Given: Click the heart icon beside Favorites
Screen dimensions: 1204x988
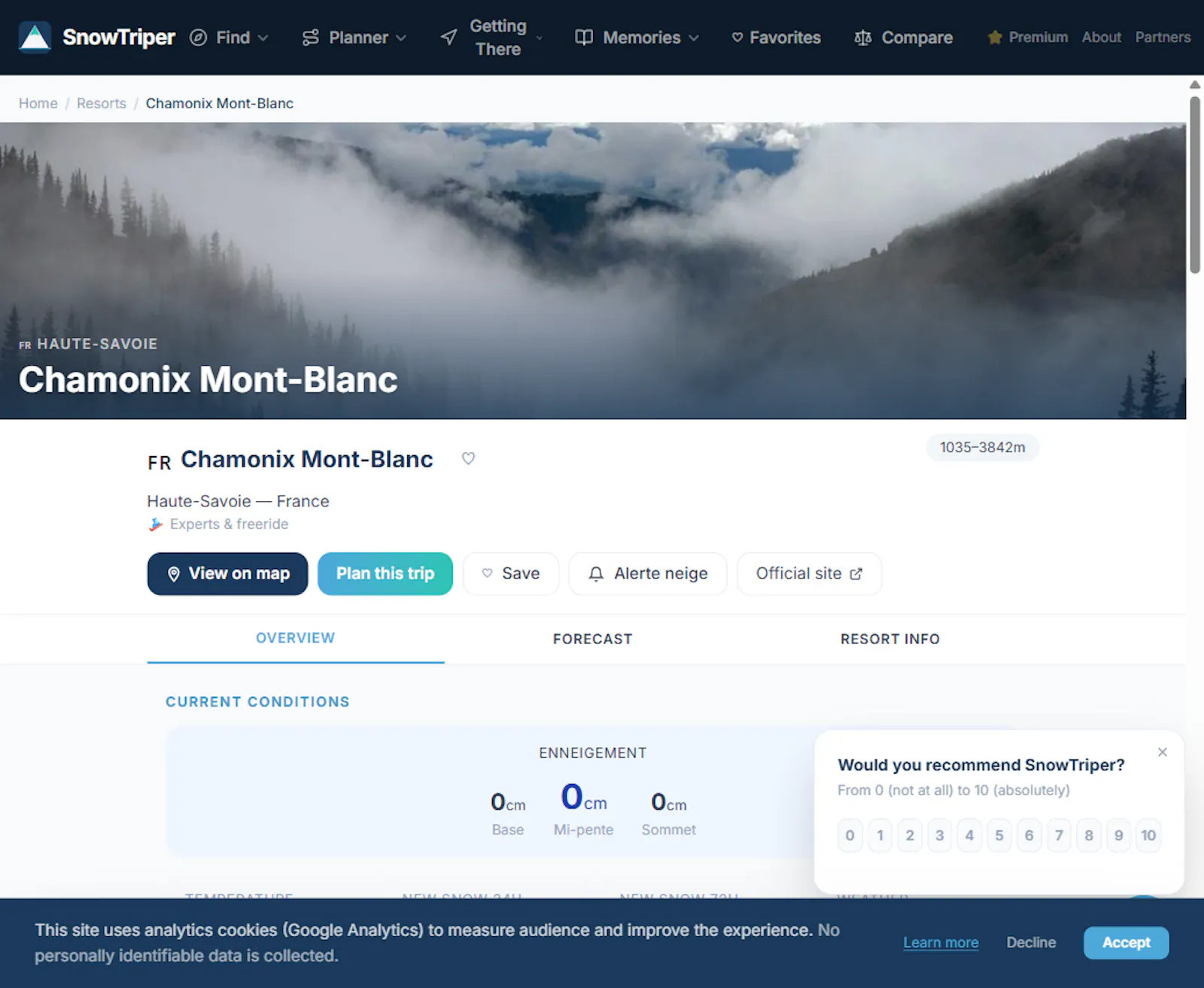Looking at the screenshot, I should [737, 38].
